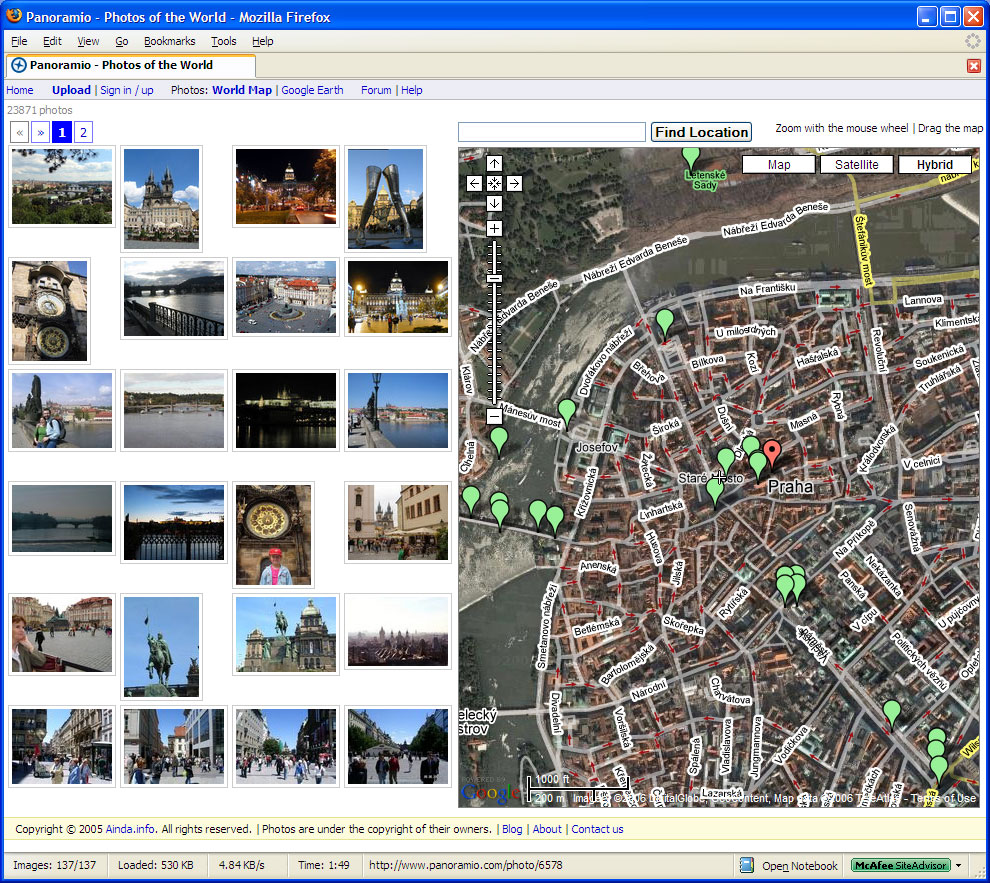Select the plain Map view

click(778, 165)
